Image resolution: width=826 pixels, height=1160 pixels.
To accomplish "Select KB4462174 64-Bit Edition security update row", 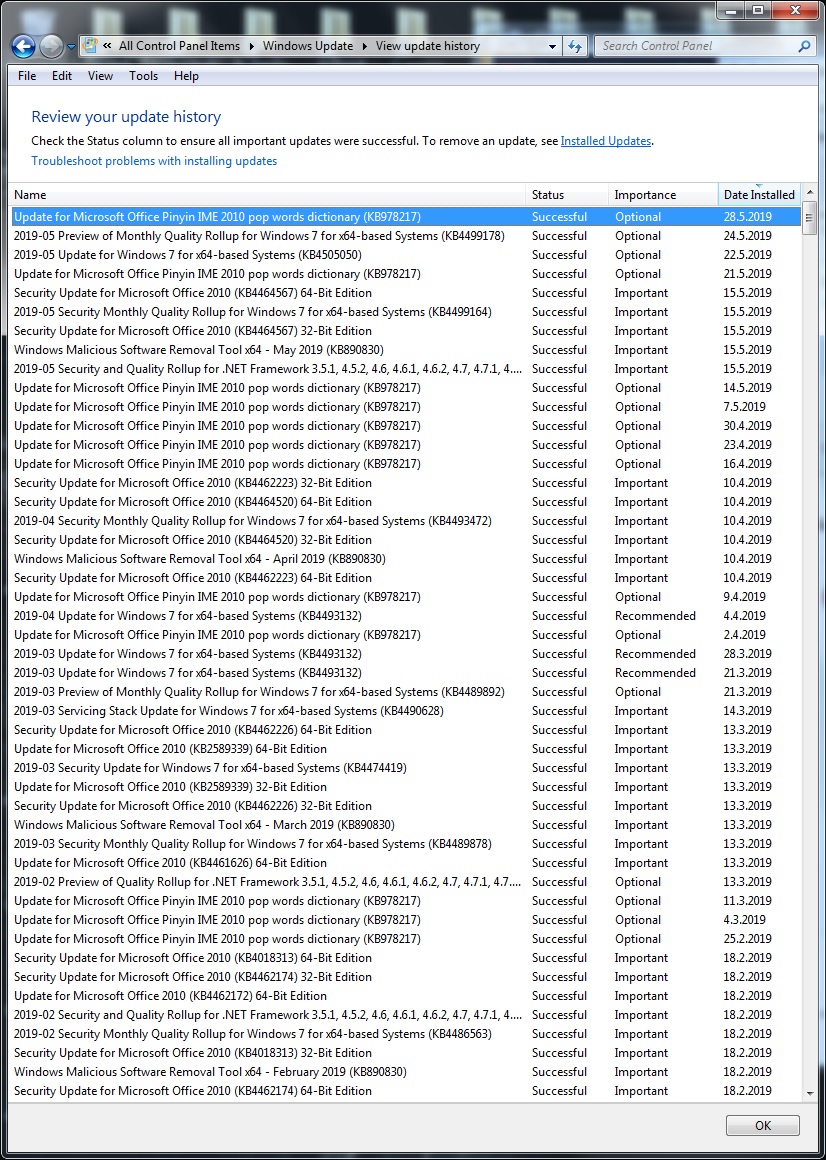I will click(405, 1090).
